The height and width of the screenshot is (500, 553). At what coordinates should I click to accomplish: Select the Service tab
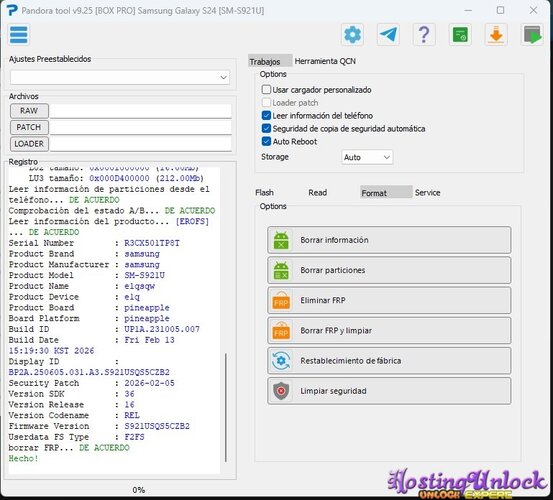427,193
